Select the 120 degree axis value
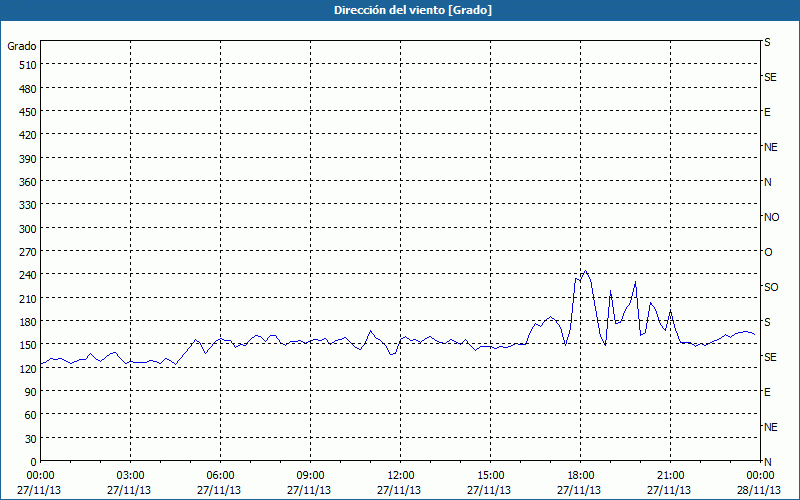The height and width of the screenshot is (500, 800). 29,368
